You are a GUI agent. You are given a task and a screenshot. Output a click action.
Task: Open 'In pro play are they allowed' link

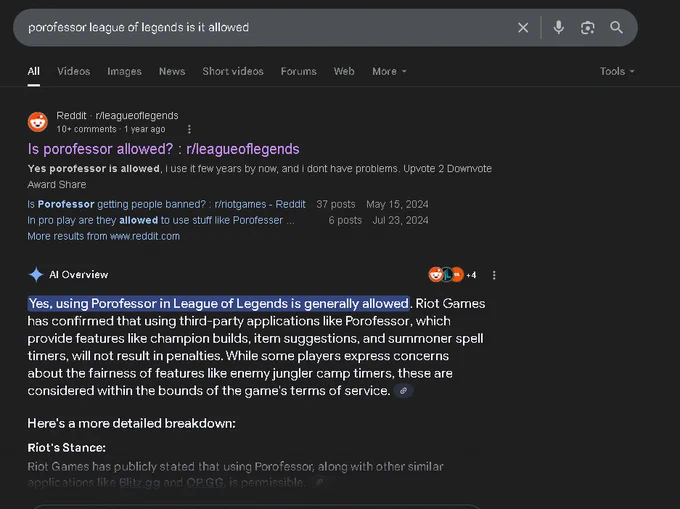[x=161, y=220]
